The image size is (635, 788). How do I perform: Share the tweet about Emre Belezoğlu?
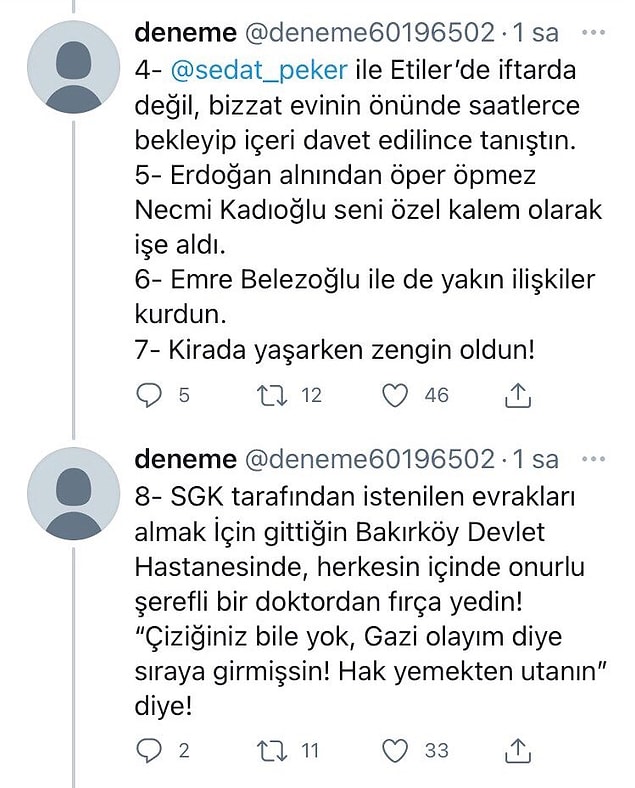pyautogui.click(x=517, y=396)
